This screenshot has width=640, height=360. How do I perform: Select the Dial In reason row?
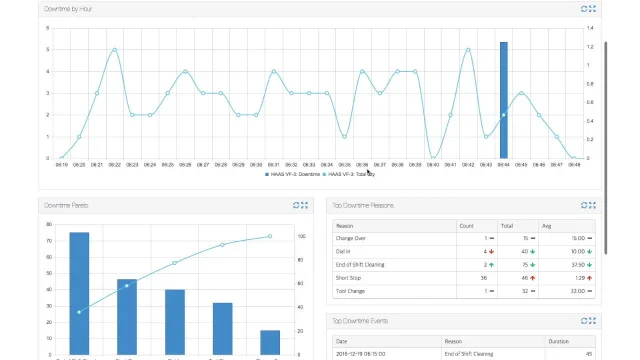coord(464,252)
